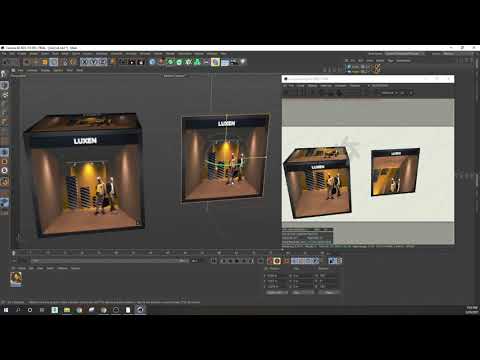Open the Object (Rel) coordinates dropdown

click(x=277, y=292)
